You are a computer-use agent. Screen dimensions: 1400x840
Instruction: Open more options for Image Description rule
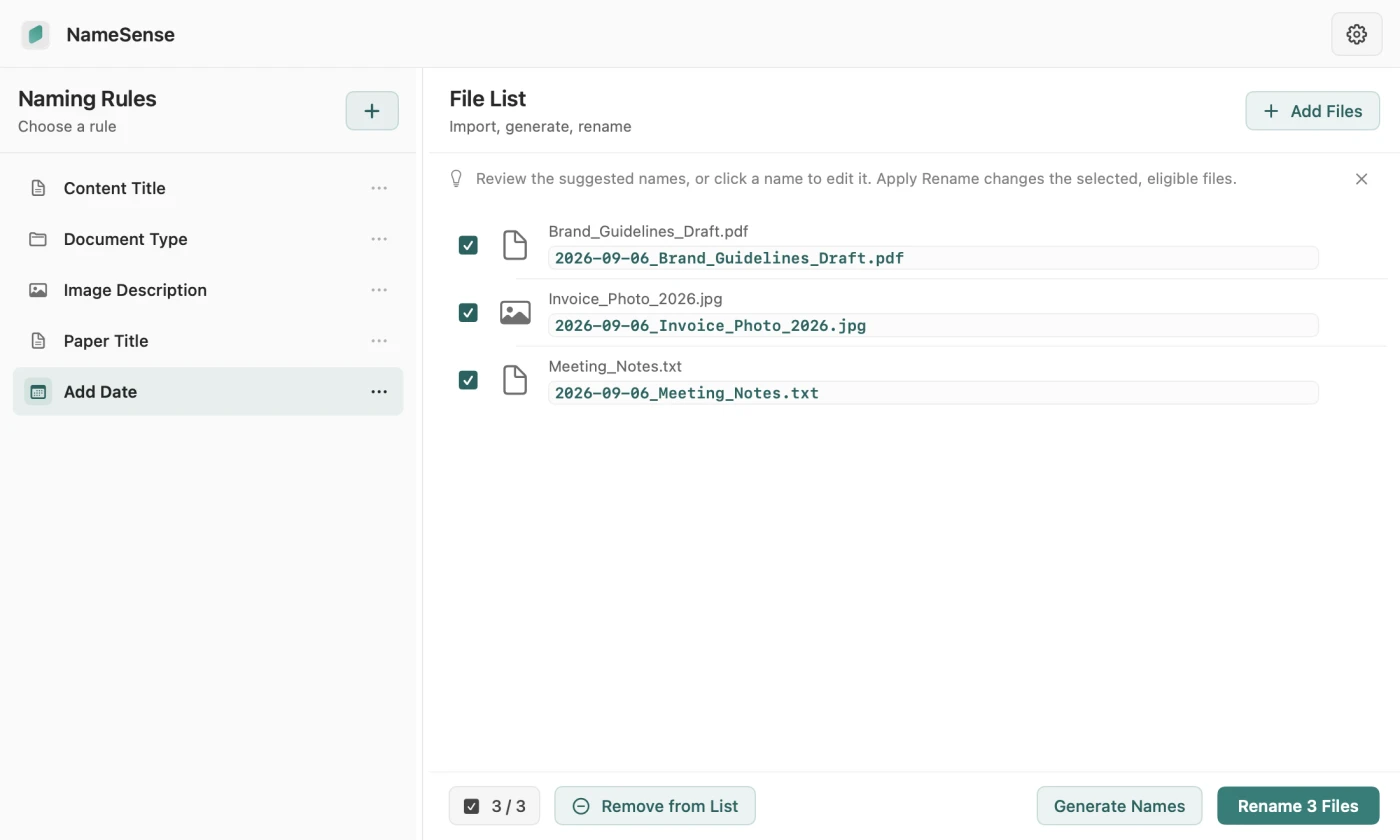[379, 290]
